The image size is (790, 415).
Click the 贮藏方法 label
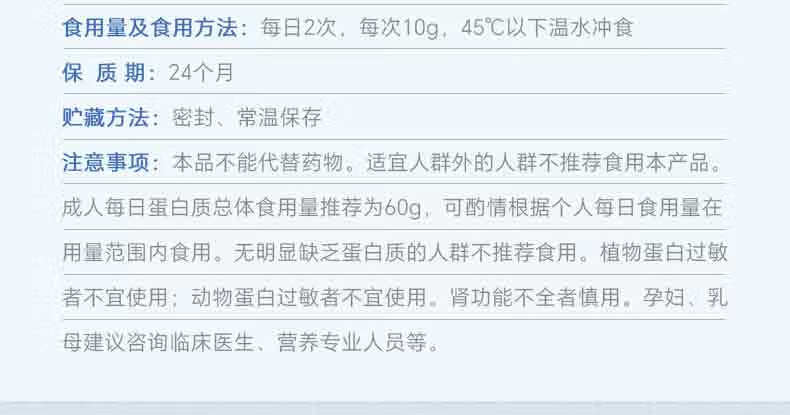tap(105, 117)
